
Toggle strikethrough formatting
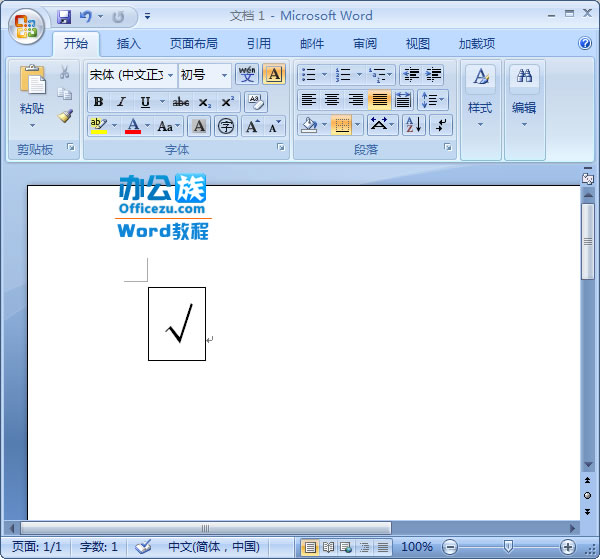tap(181, 102)
